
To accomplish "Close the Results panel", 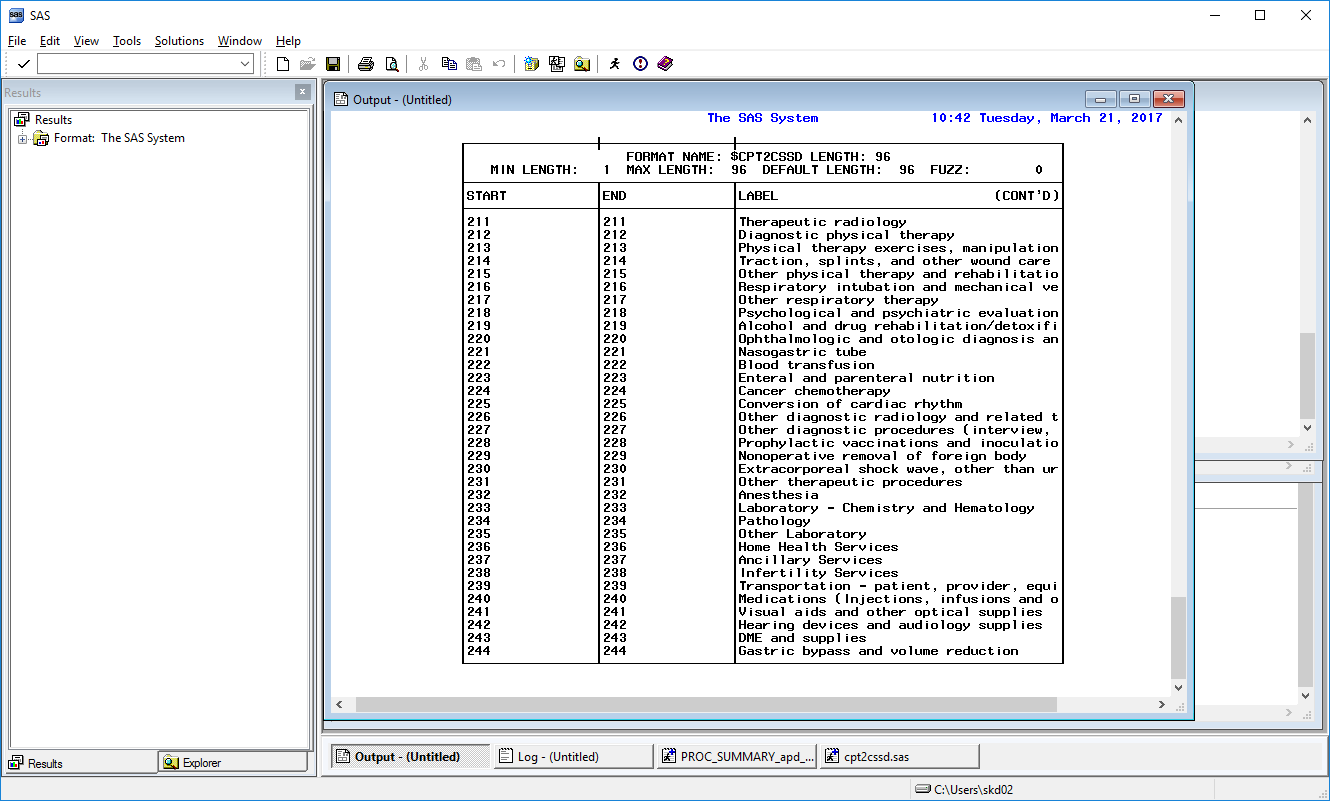I will pyautogui.click(x=302, y=92).
